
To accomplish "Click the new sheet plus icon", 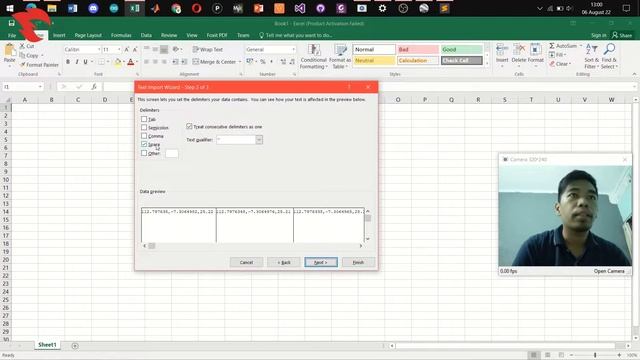I will 75,346.
